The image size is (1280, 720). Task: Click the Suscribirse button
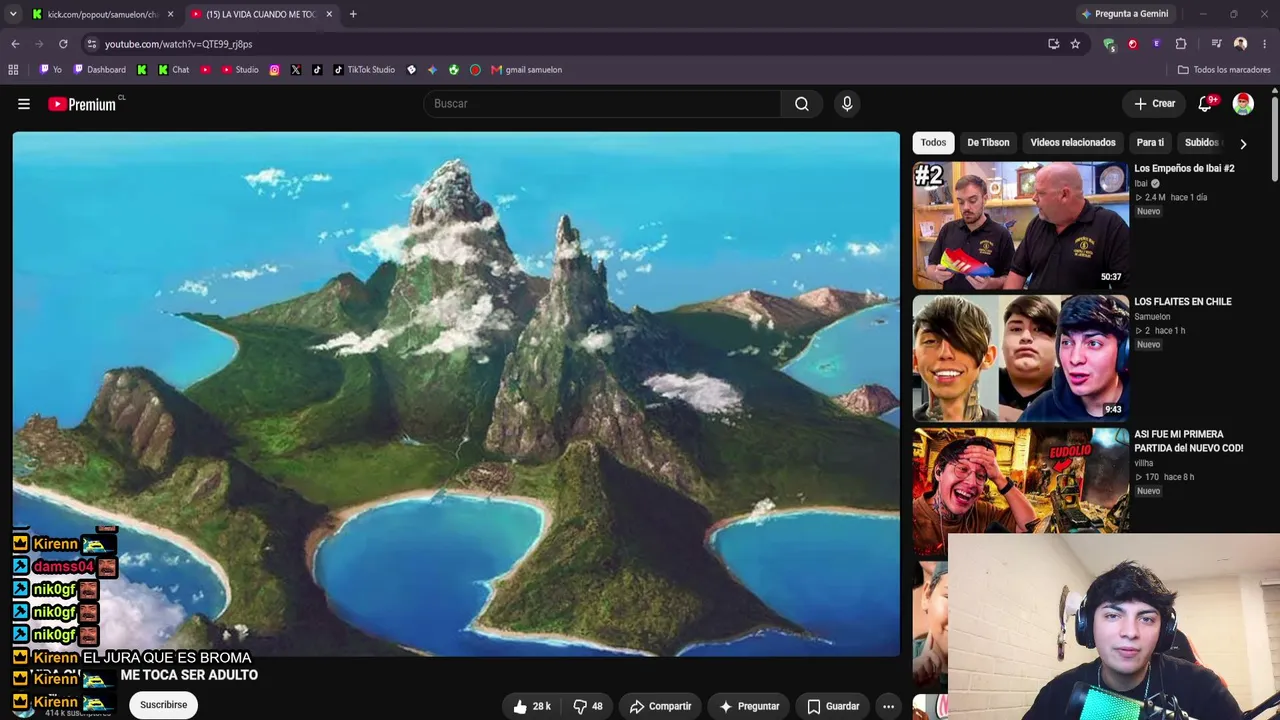163,705
